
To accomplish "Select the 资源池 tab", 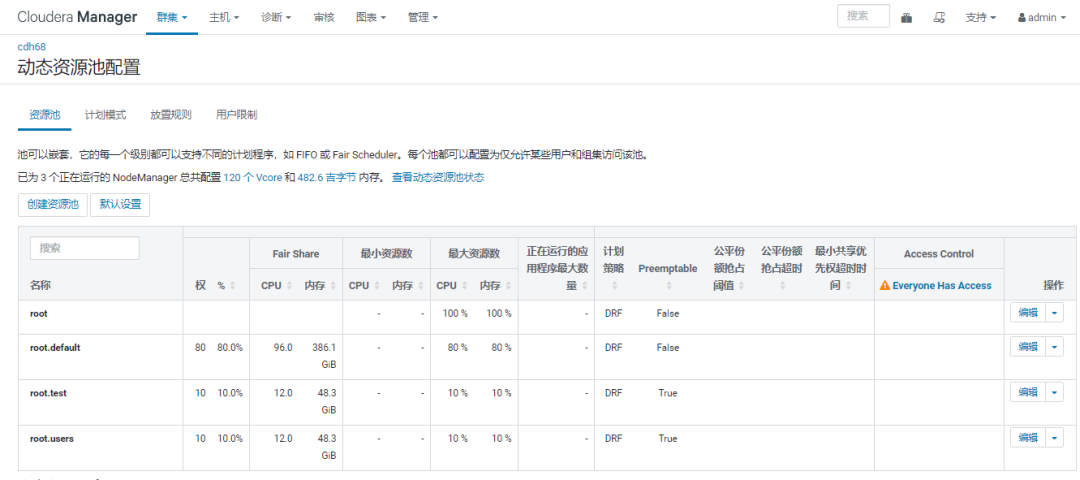I will click(44, 115).
